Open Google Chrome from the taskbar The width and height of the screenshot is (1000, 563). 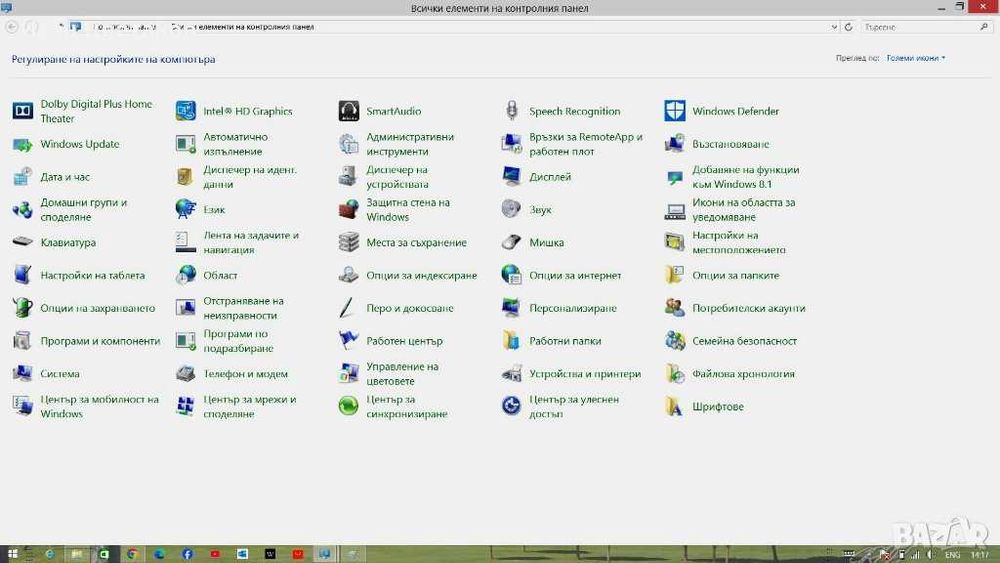[x=132, y=553]
